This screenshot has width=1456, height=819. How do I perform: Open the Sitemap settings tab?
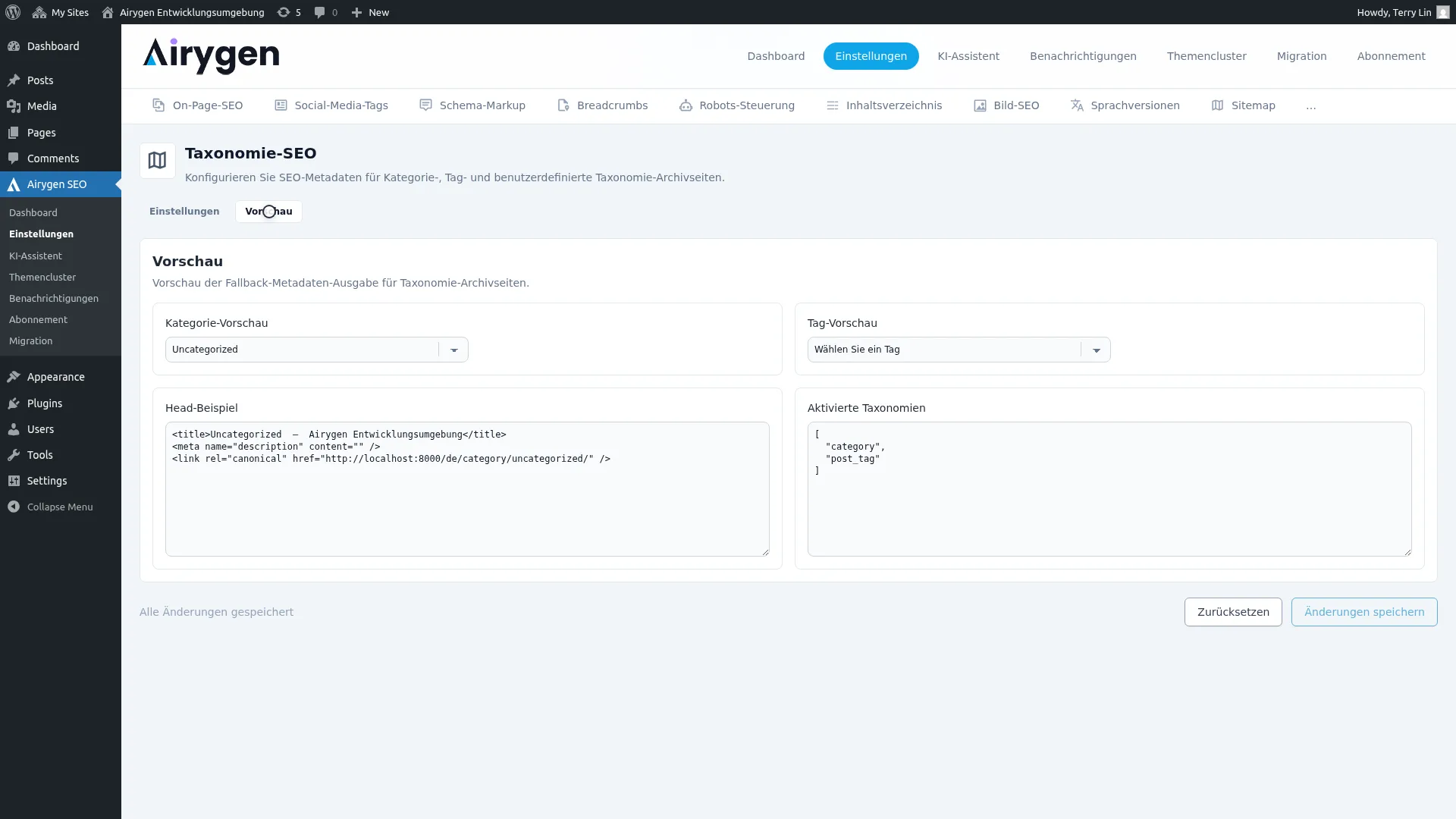tap(1244, 105)
